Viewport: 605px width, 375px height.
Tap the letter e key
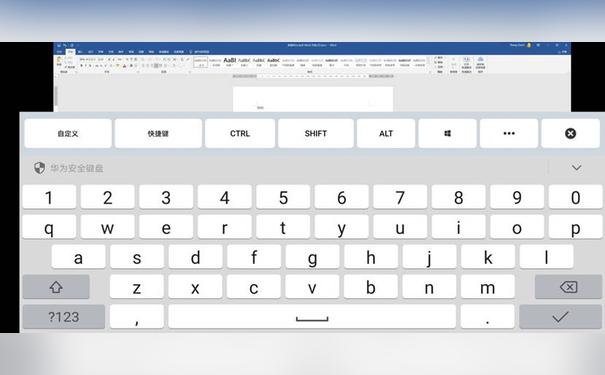(166, 227)
